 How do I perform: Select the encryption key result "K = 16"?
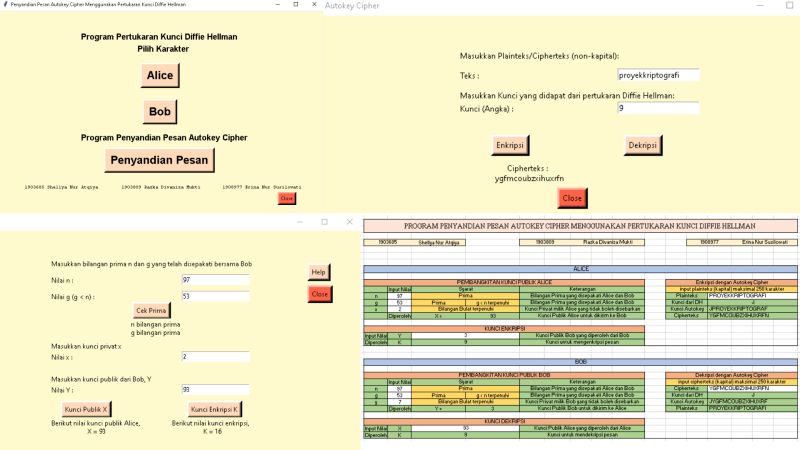tap(212, 432)
